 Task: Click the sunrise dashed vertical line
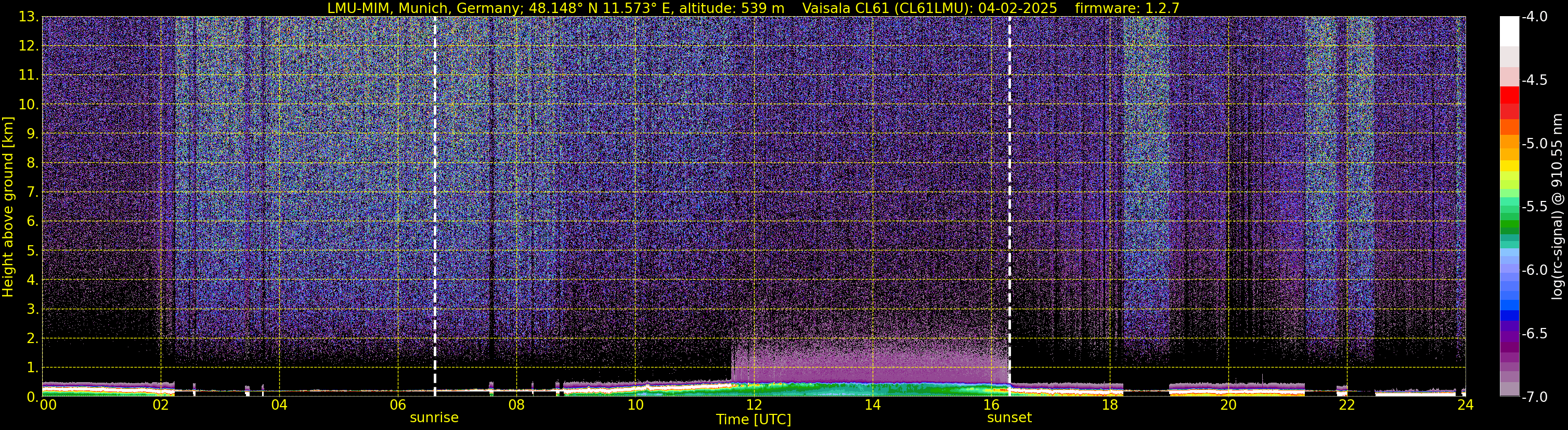tap(435, 207)
